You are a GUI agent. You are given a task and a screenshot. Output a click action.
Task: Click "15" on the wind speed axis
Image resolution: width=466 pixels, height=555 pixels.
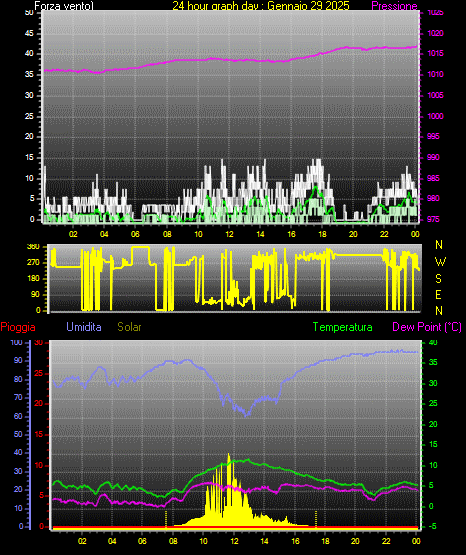pyautogui.click(x=29, y=157)
